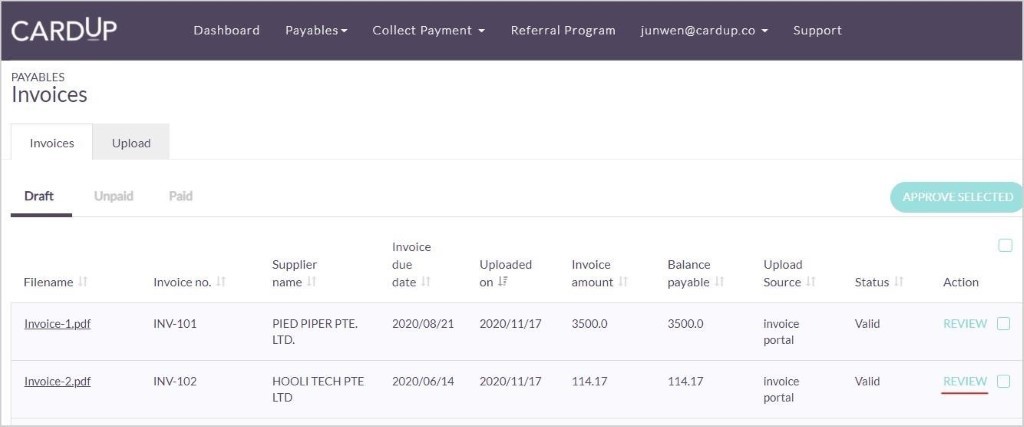Check the box for INV-102 row
The width and height of the screenshot is (1024, 427).
(x=1003, y=381)
